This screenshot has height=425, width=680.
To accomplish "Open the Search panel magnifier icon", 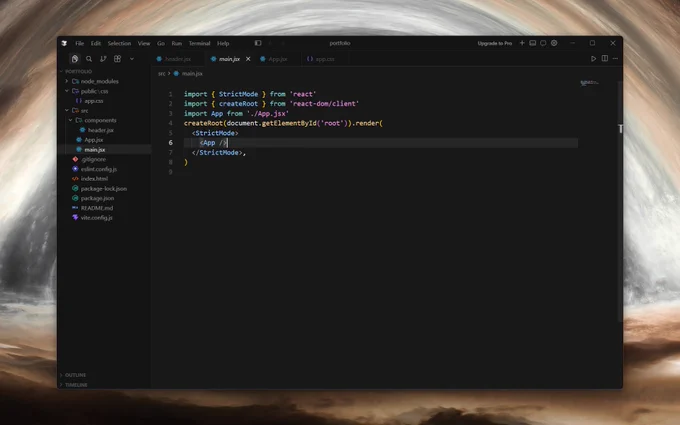I will coord(89,59).
